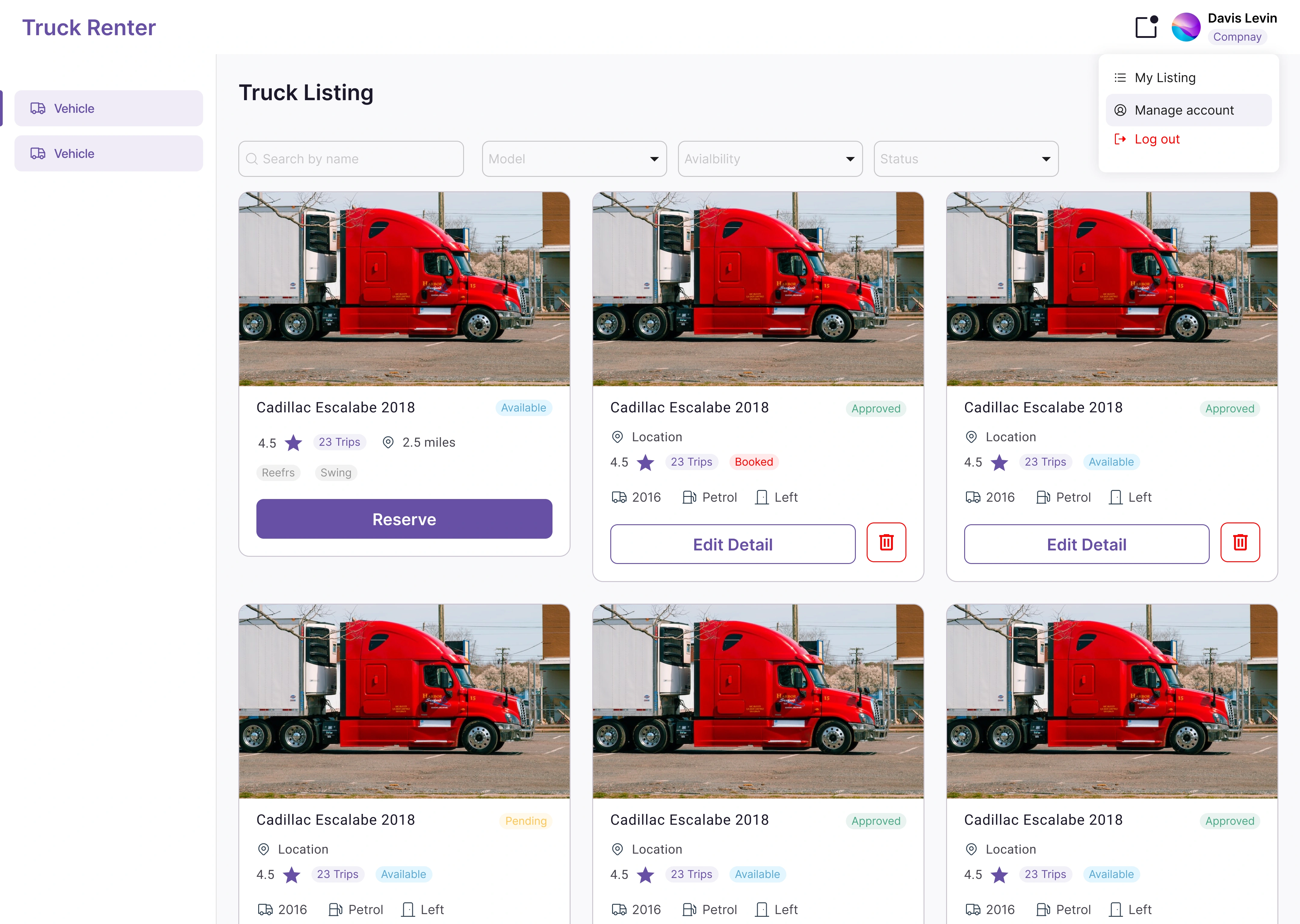
Task: Delete the Booked Cadillac Escalabe listing
Action: [886, 542]
